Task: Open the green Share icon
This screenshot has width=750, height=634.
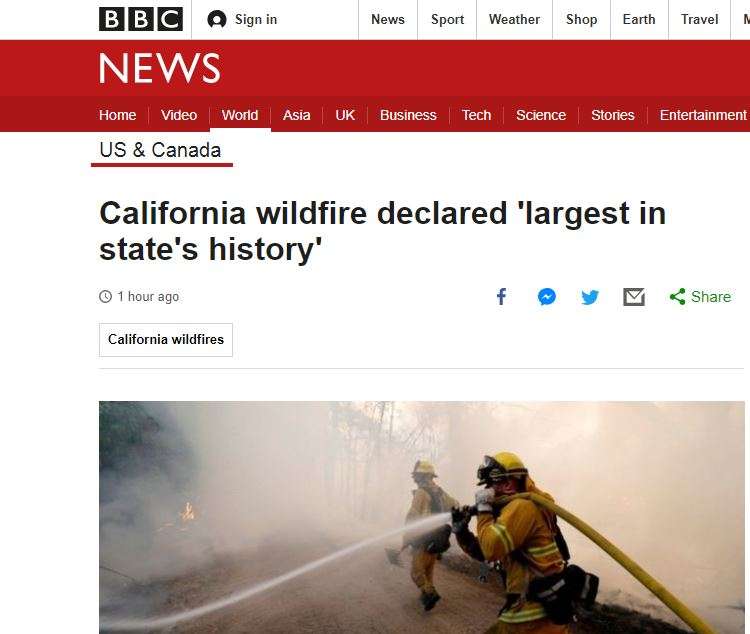Action: (x=677, y=297)
